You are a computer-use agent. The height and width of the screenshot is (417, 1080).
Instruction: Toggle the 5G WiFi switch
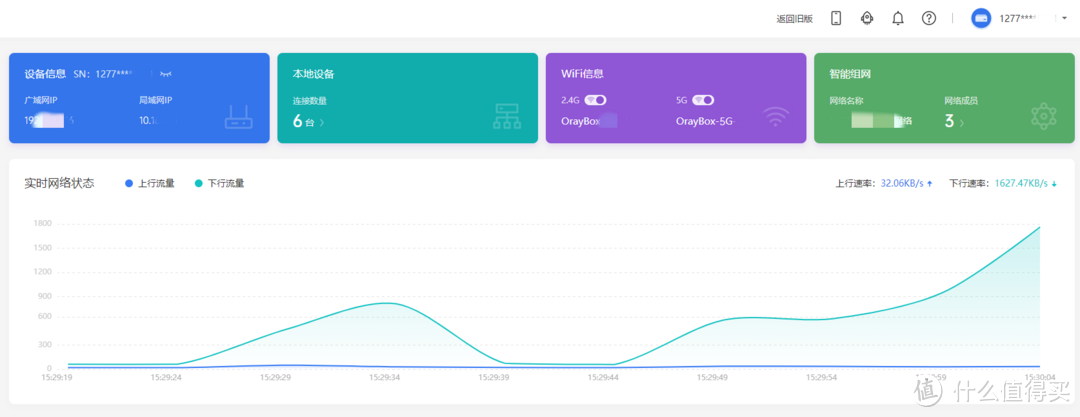pyautogui.click(x=703, y=100)
